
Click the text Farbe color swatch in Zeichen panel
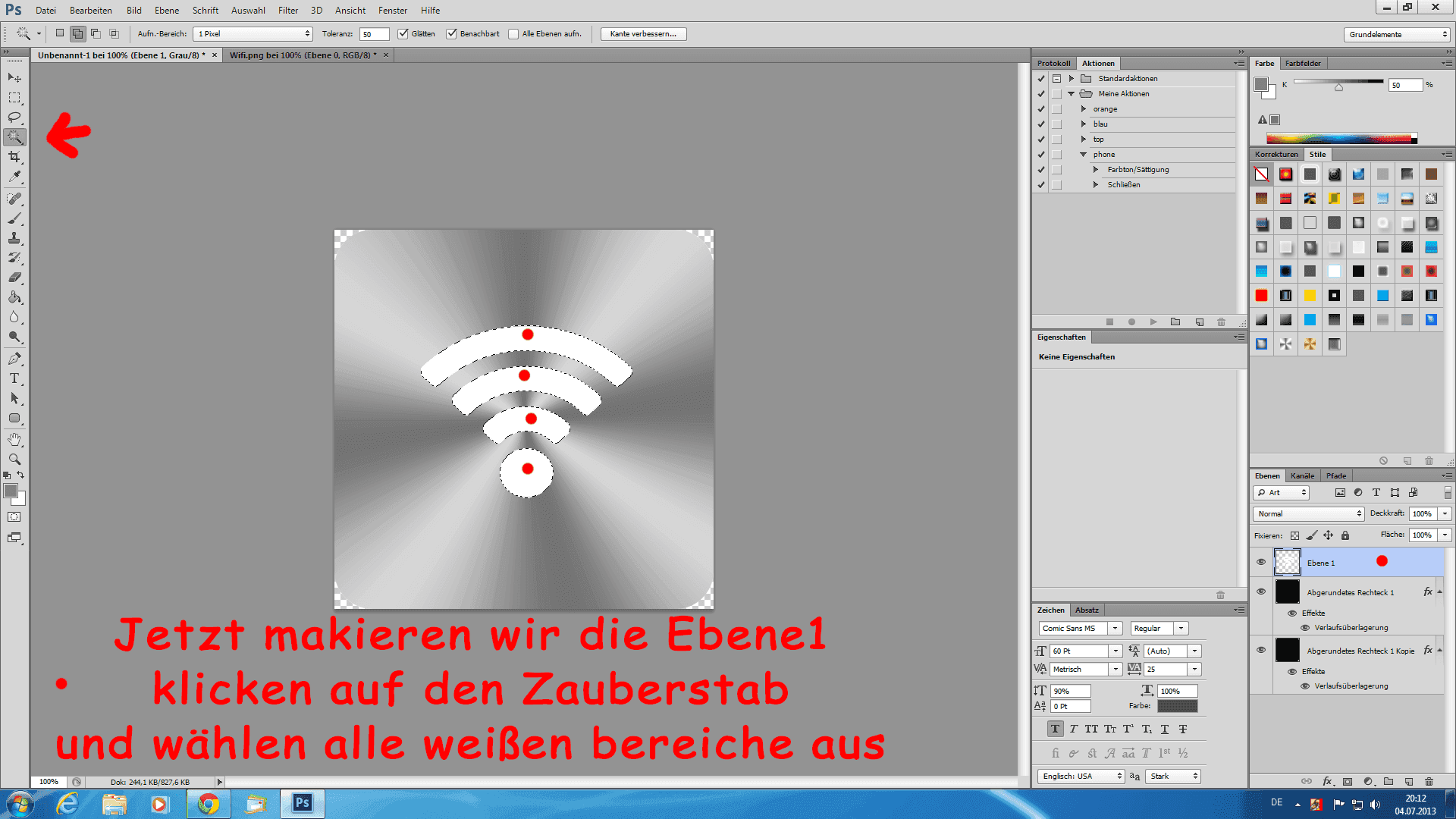click(x=1178, y=706)
